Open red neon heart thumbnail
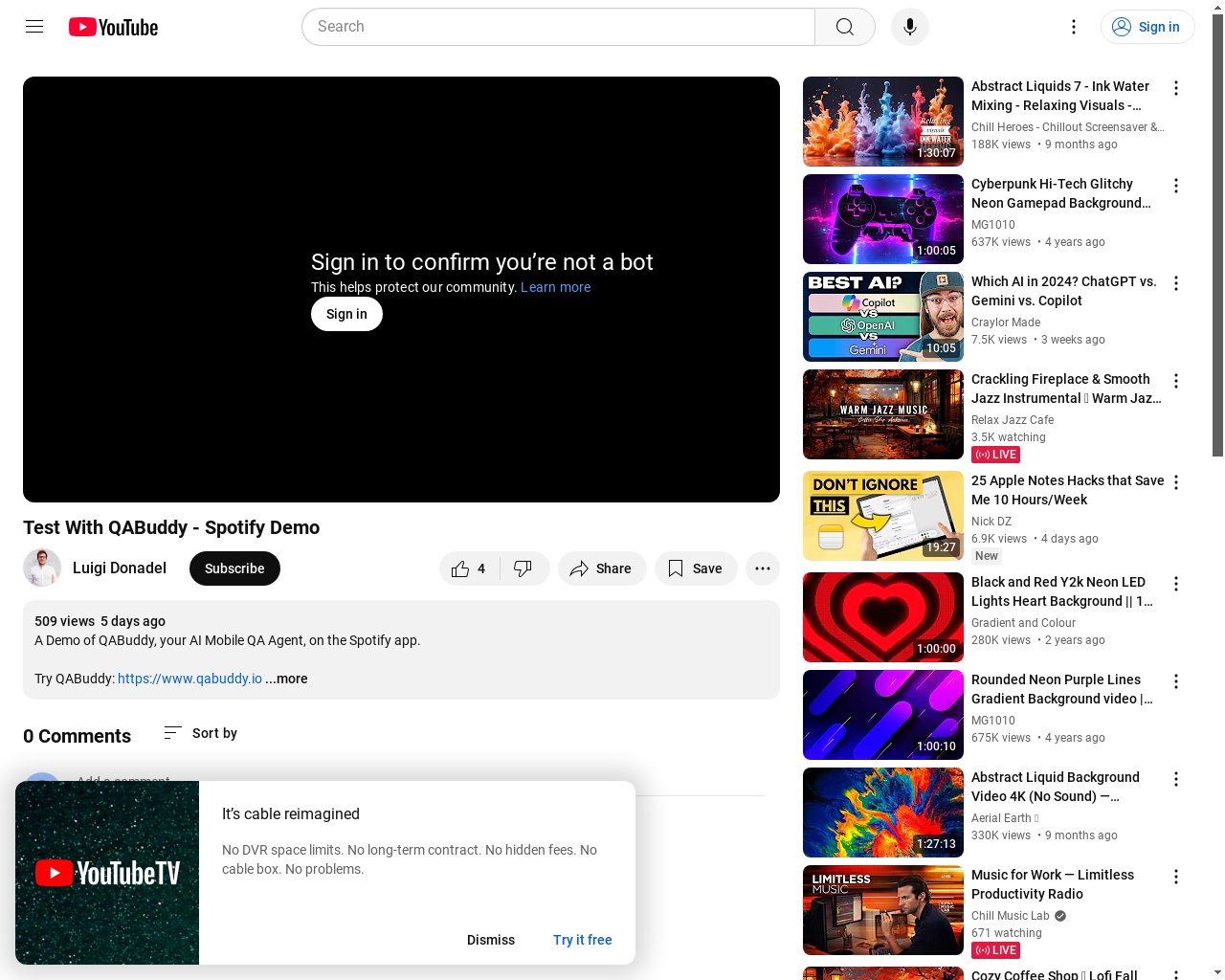Screen dimensions: 1225x980 [883, 617]
